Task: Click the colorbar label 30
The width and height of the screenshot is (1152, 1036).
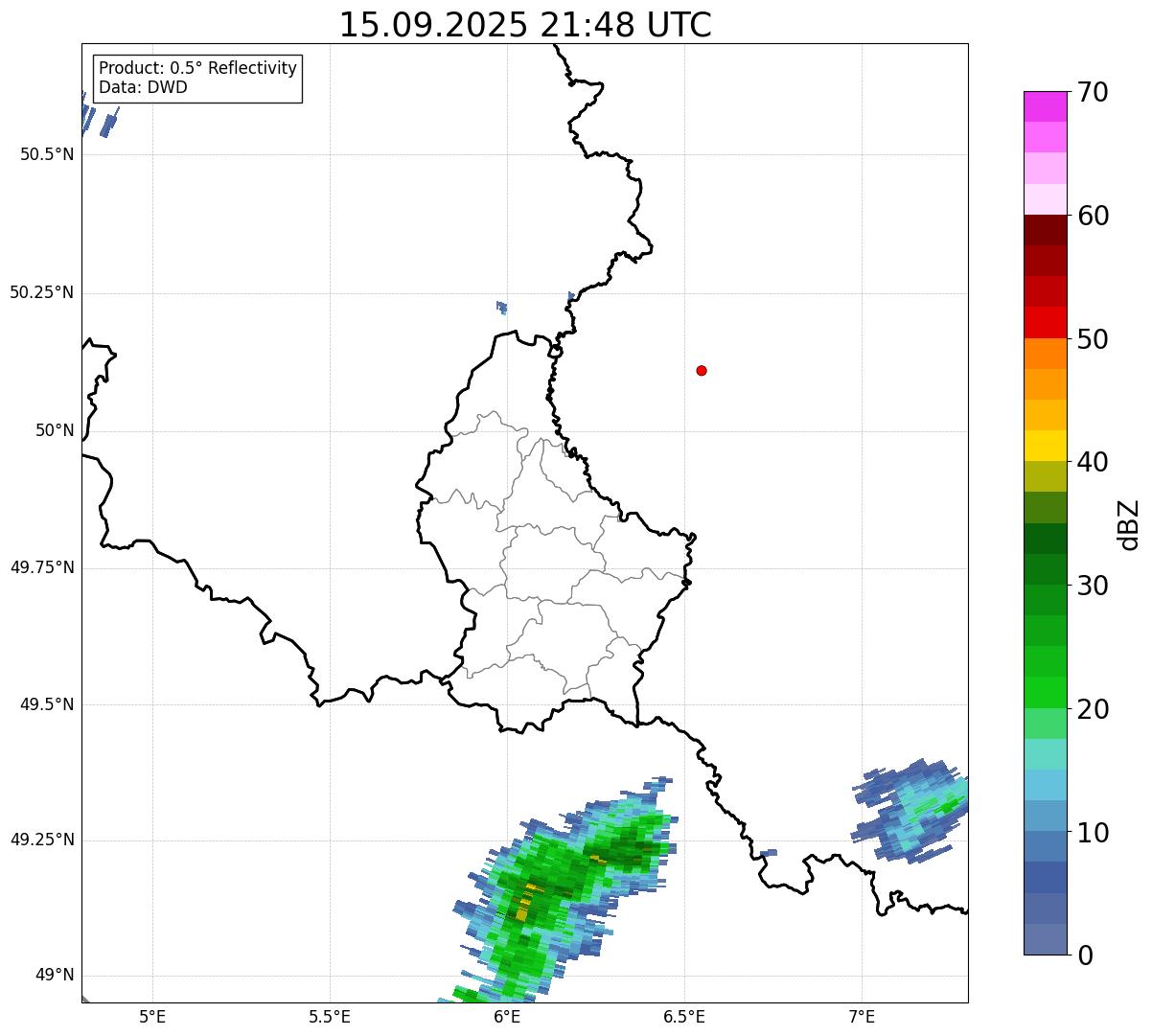Action: tap(1093, 586)
